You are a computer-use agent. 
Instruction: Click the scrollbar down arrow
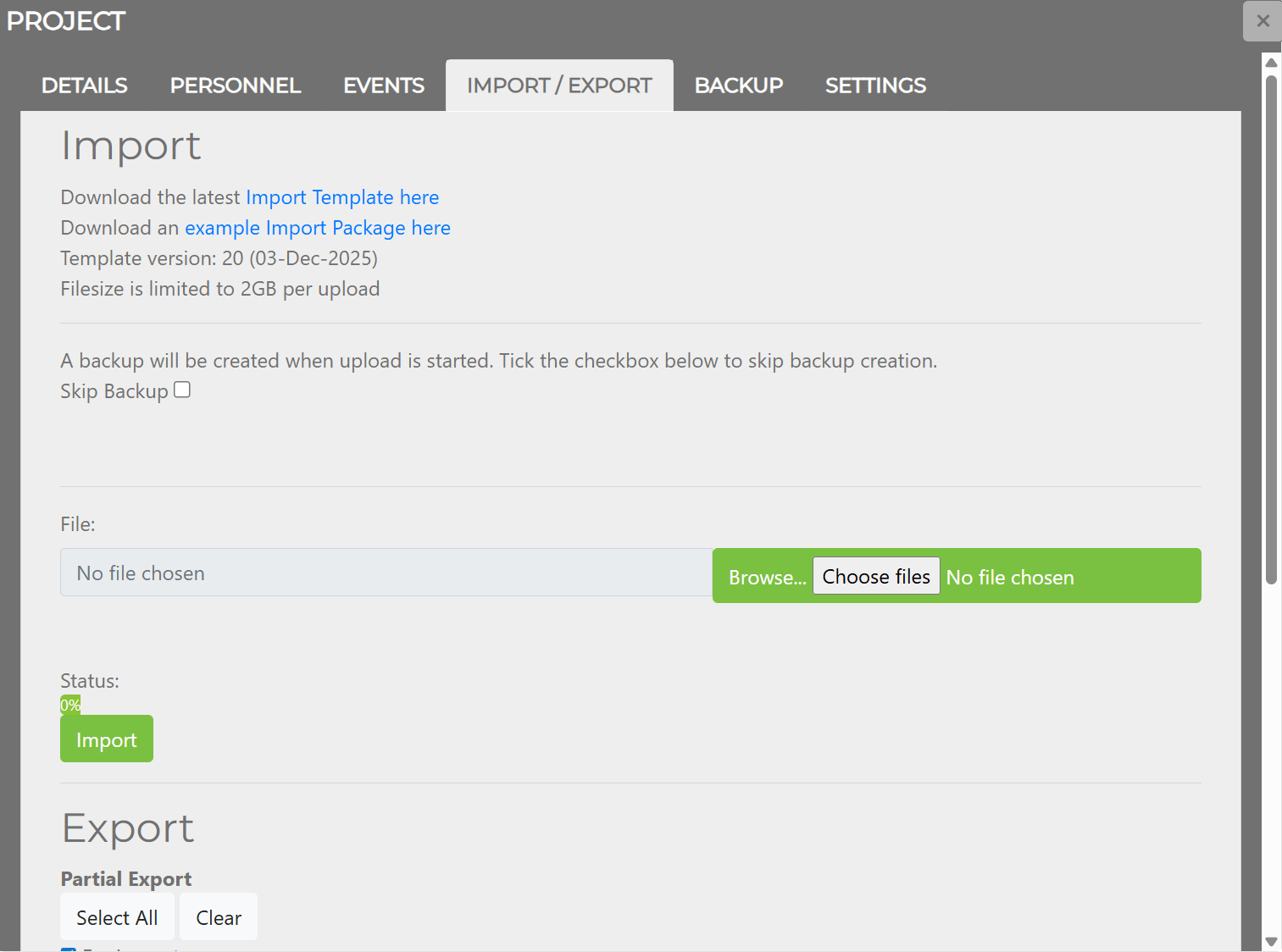1271,942
